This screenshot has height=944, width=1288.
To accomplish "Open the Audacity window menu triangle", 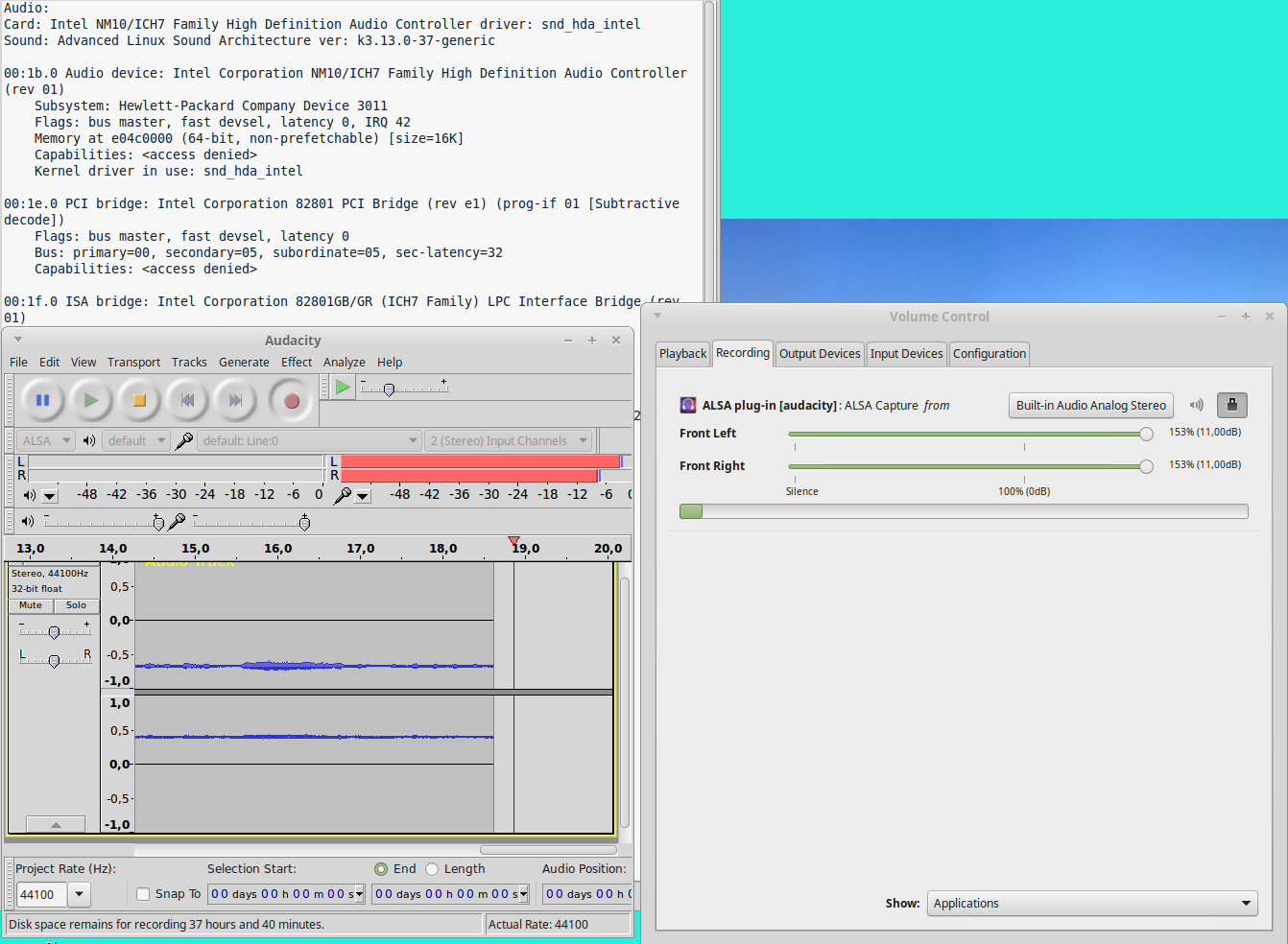I will (x=18, y=340).
